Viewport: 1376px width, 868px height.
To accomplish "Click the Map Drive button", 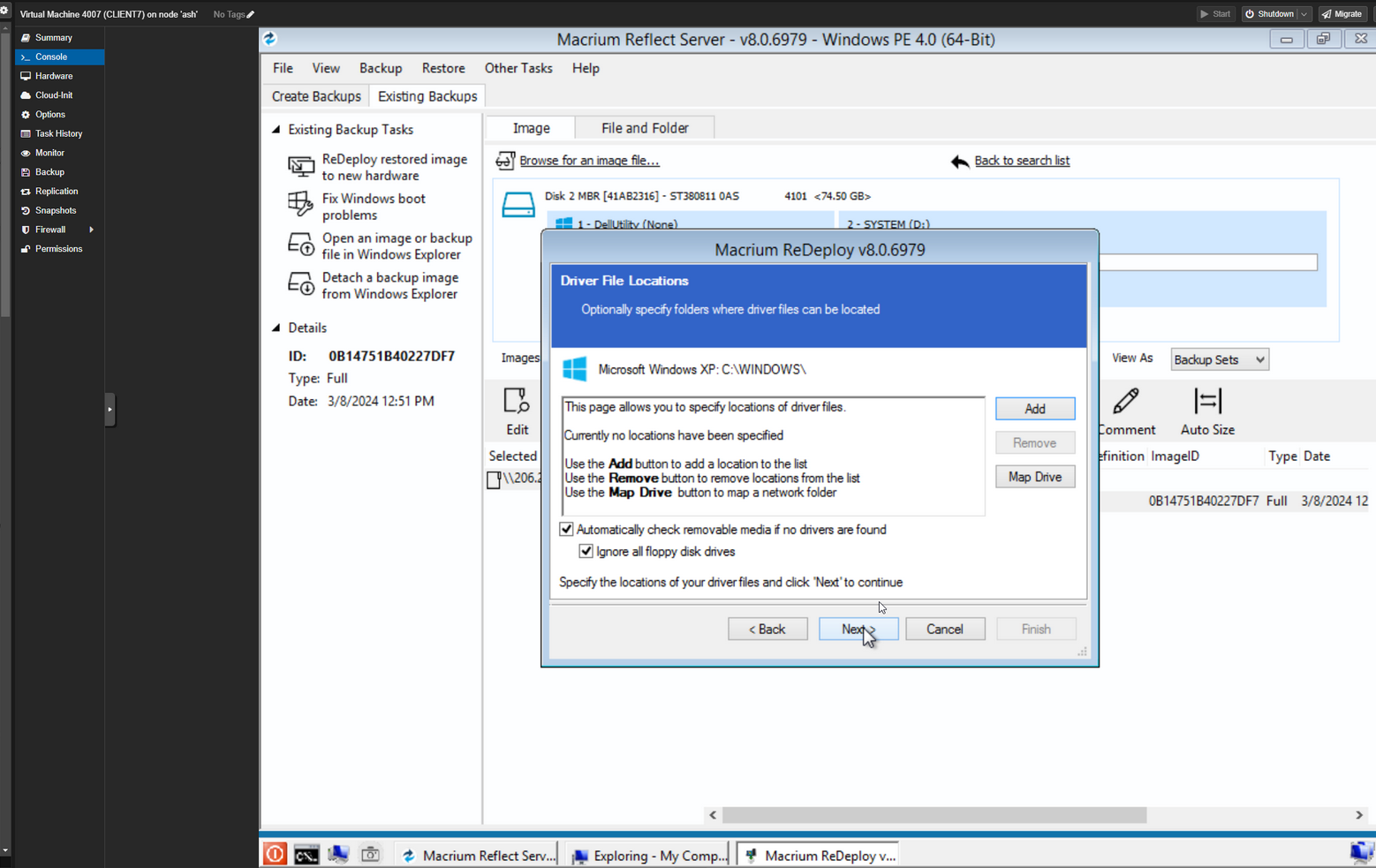I will [1034, 477].
